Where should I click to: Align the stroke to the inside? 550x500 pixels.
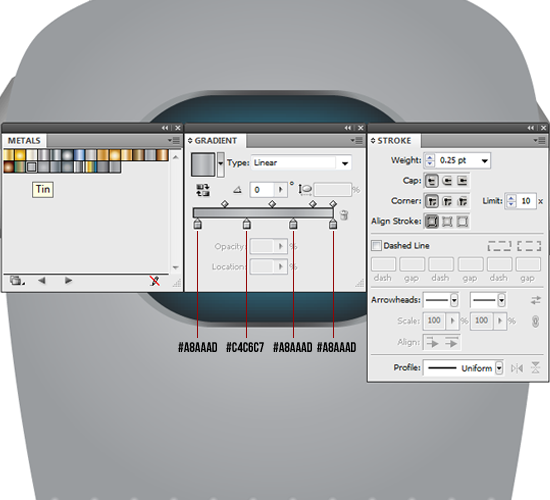447,221
